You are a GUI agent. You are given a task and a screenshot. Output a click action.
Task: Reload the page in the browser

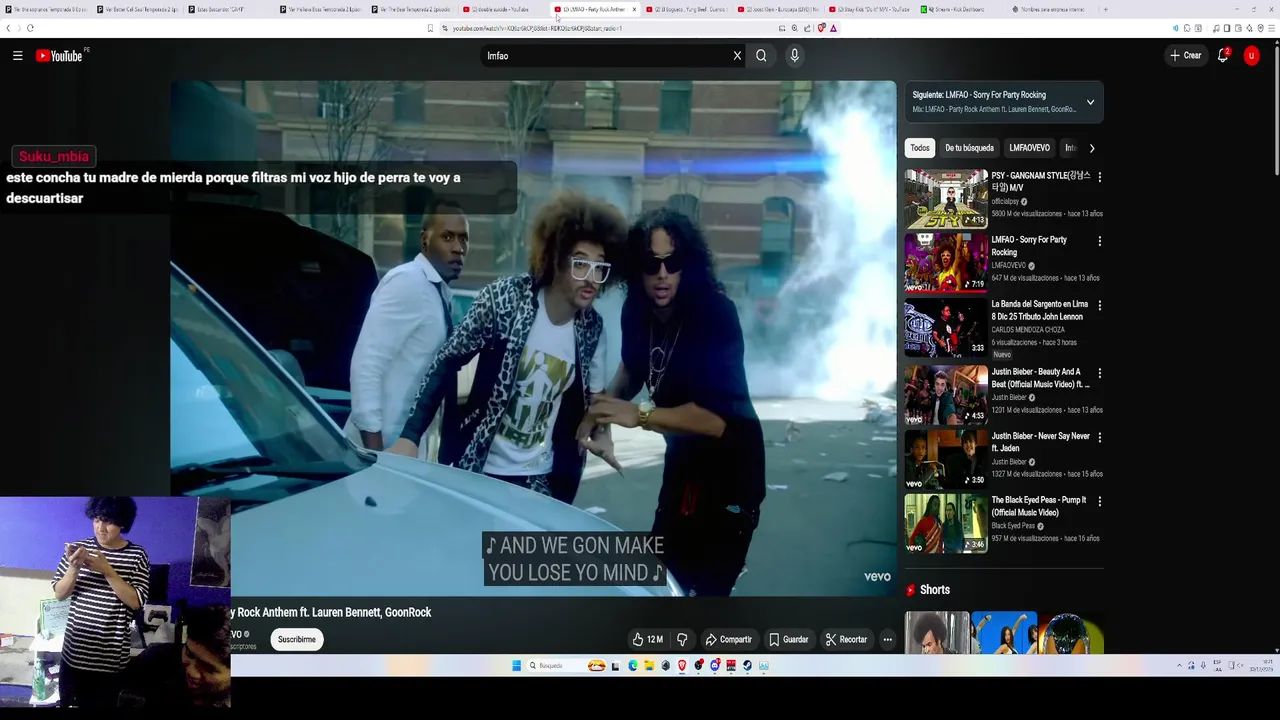point(30,28)
